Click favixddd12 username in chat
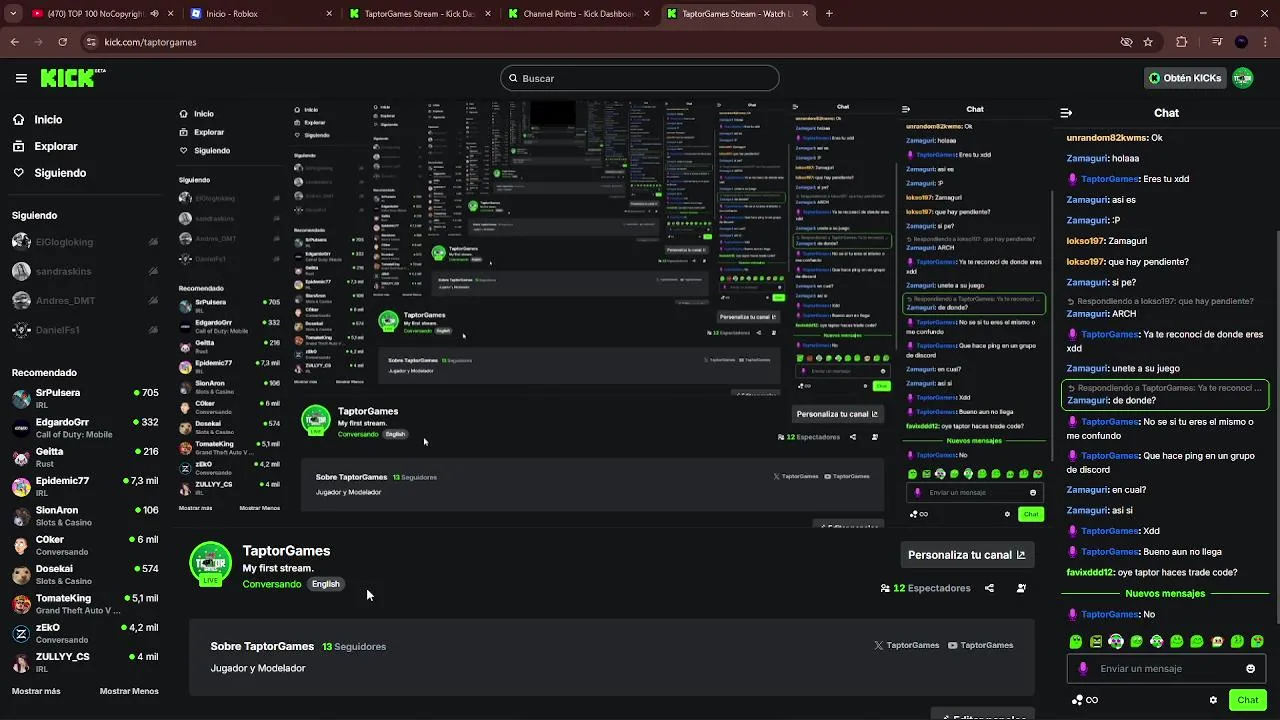Screen dimensions: 1280x720 pyautogui.click(x=1089, y=572)
